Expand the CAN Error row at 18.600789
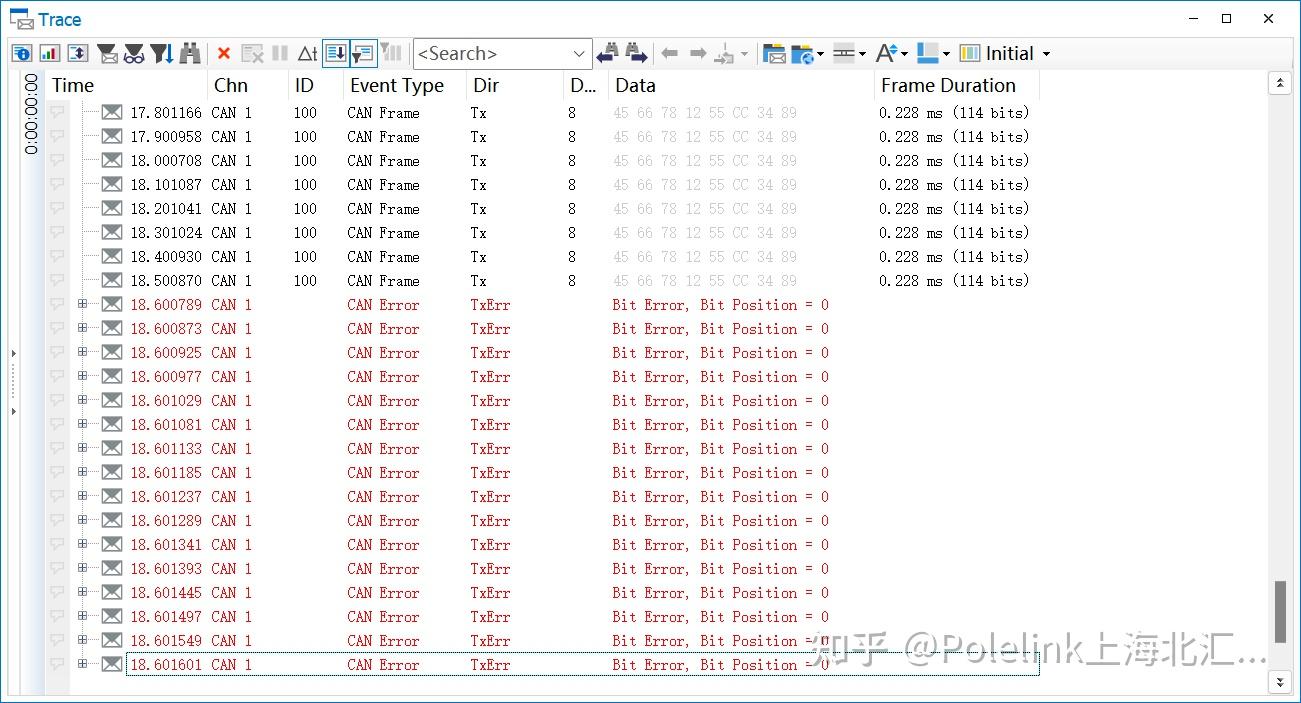 [x=82, y=304]
